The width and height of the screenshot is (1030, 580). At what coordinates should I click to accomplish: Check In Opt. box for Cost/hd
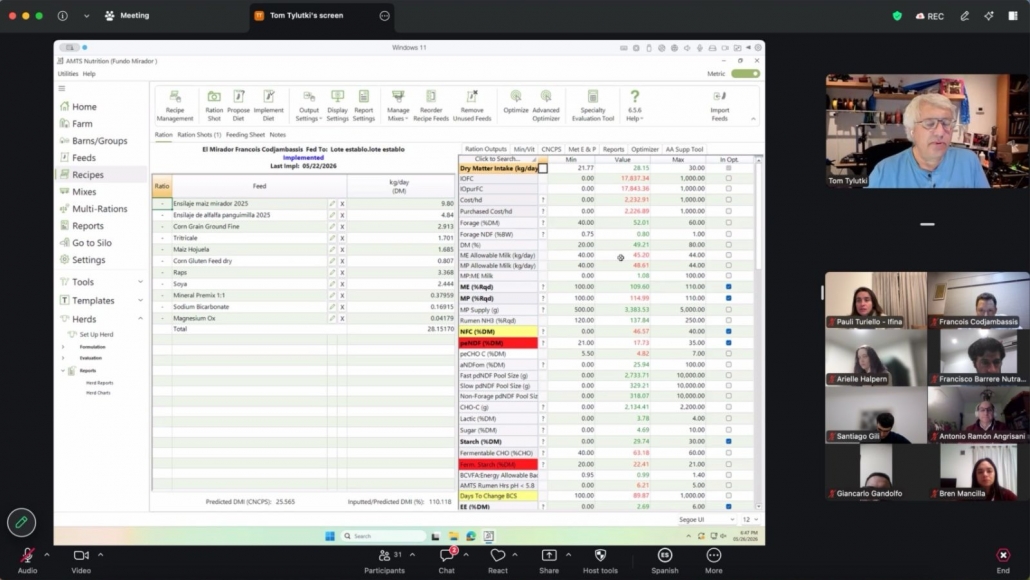[728, 200]
